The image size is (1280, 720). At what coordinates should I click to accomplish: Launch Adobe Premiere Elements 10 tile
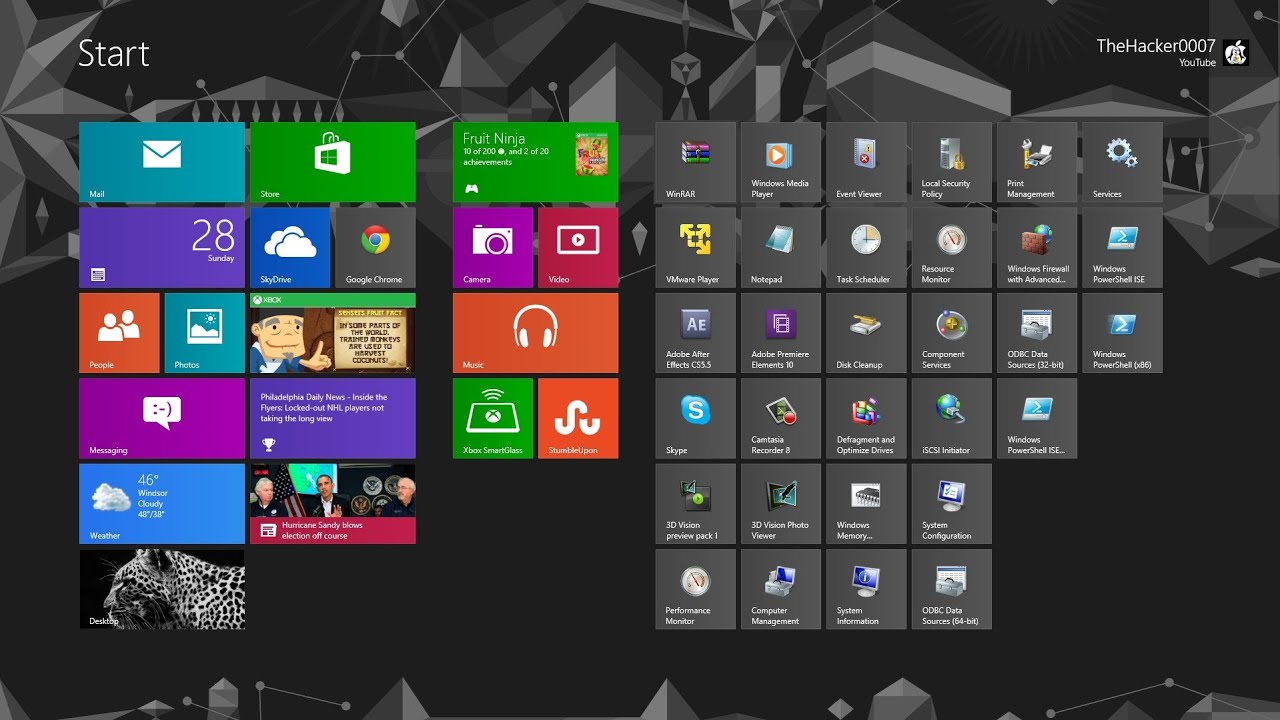pos(781,333)
